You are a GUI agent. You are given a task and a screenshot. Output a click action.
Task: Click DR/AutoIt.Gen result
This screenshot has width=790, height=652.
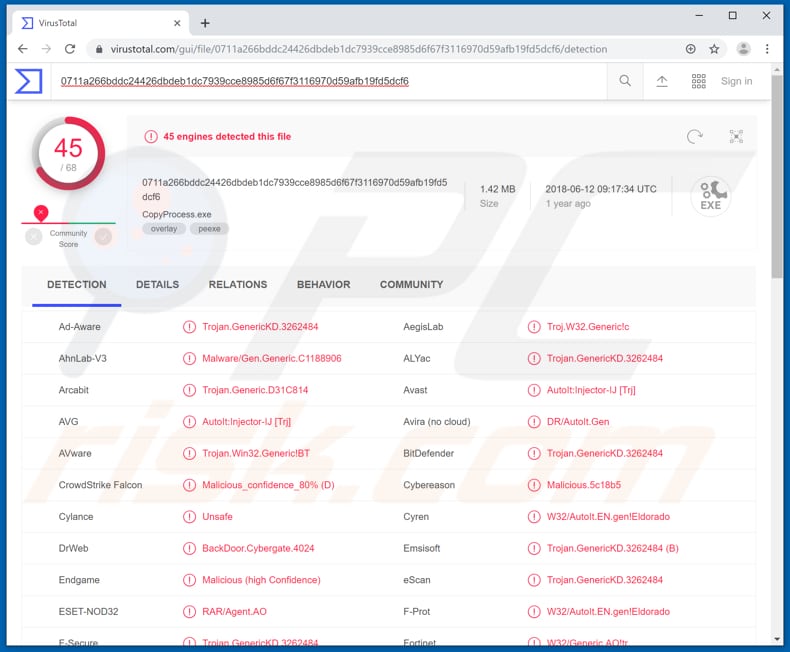coord(578,422)
